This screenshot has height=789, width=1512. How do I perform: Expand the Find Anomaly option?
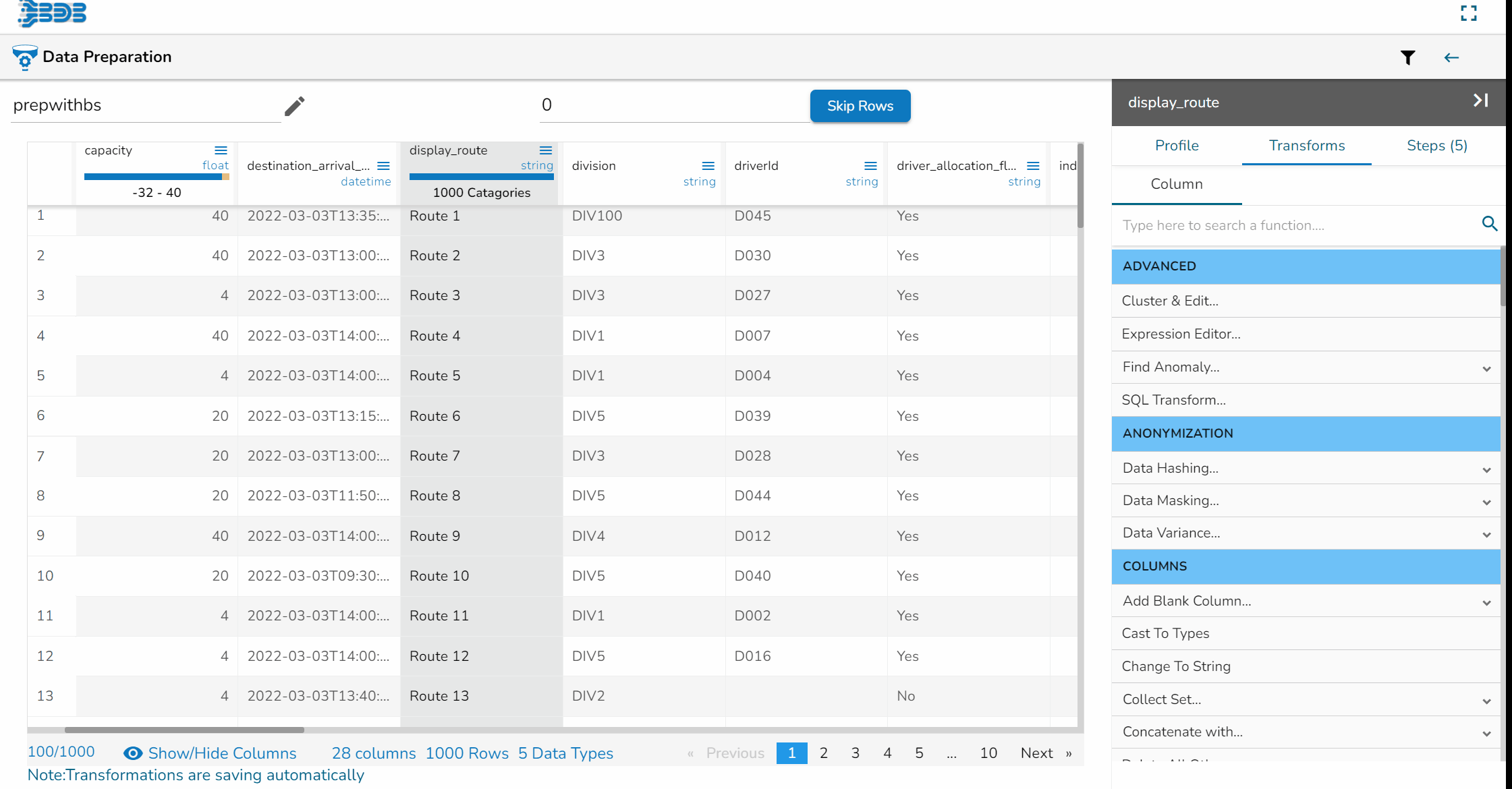click(x=1486, y=368)
